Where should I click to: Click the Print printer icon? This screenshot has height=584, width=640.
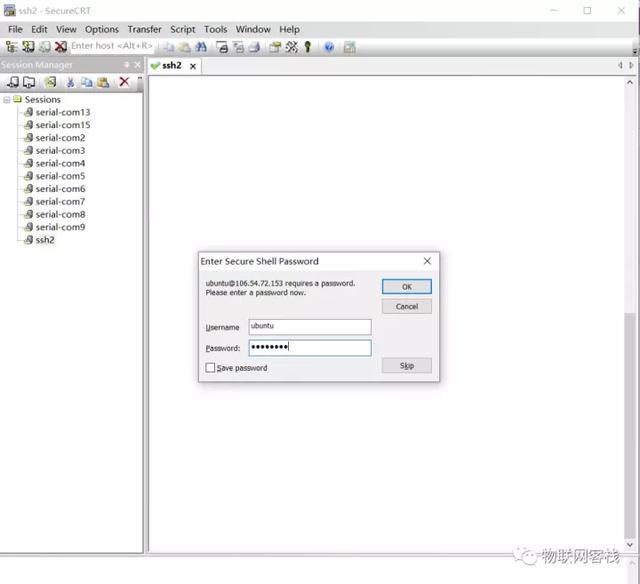[x=254, y=47]
